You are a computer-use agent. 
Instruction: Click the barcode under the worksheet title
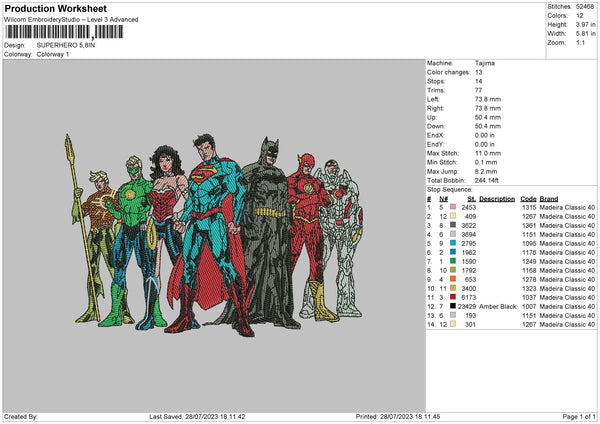tap(64, 32)
